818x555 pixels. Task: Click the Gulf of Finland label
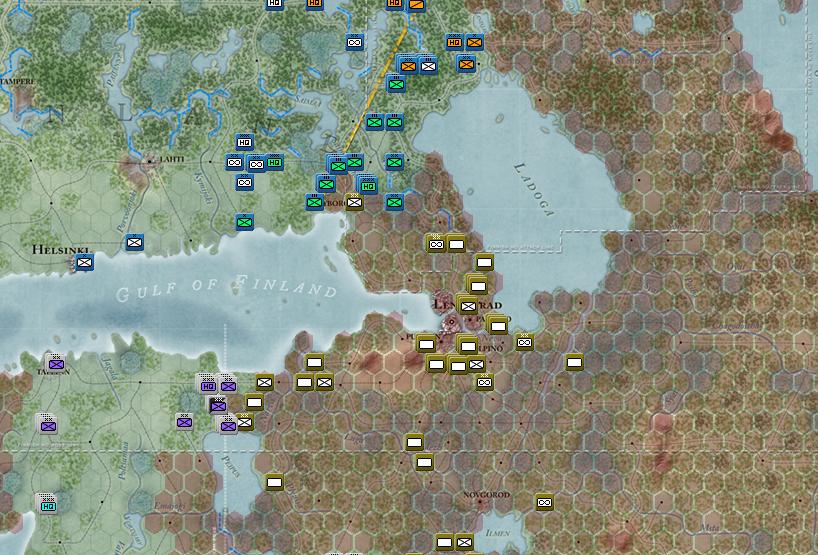[226, 288]
